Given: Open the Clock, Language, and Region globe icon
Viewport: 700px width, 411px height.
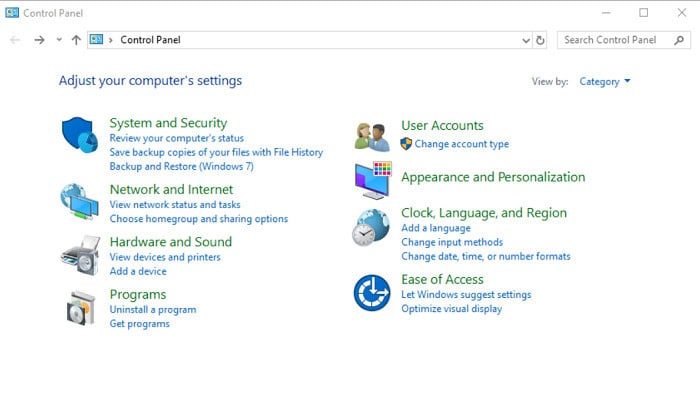Looking at the screenshot, I should coord(371,228).
